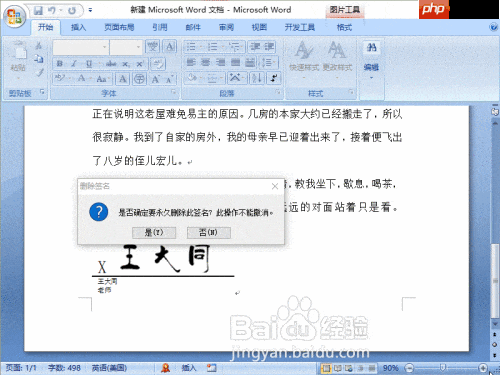Click the show paragraph marks icon
Viewport: 500px width, 375px height.
click(x=274, y=78)
